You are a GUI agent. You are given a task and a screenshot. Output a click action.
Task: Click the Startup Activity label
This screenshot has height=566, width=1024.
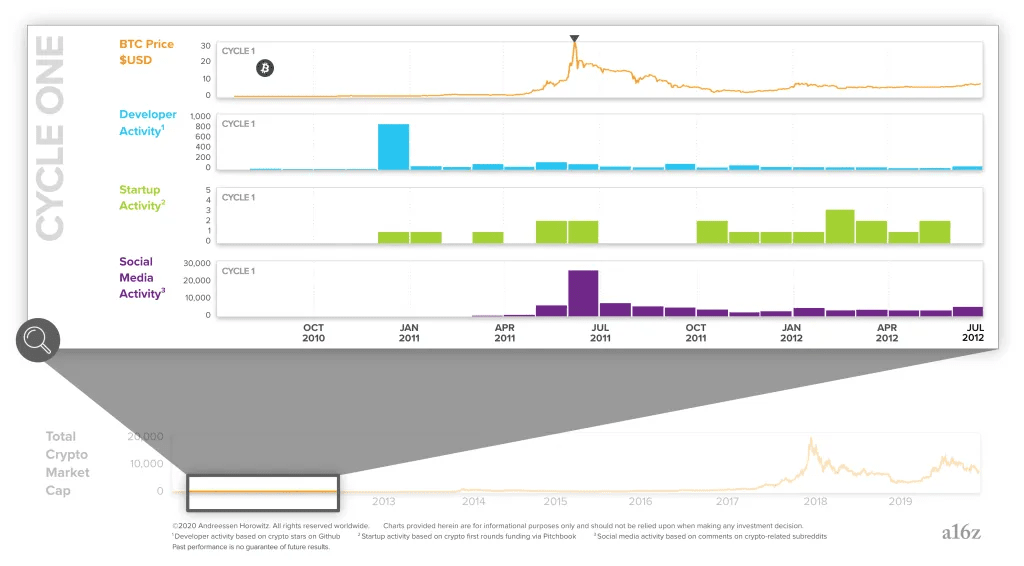point(142,198)
